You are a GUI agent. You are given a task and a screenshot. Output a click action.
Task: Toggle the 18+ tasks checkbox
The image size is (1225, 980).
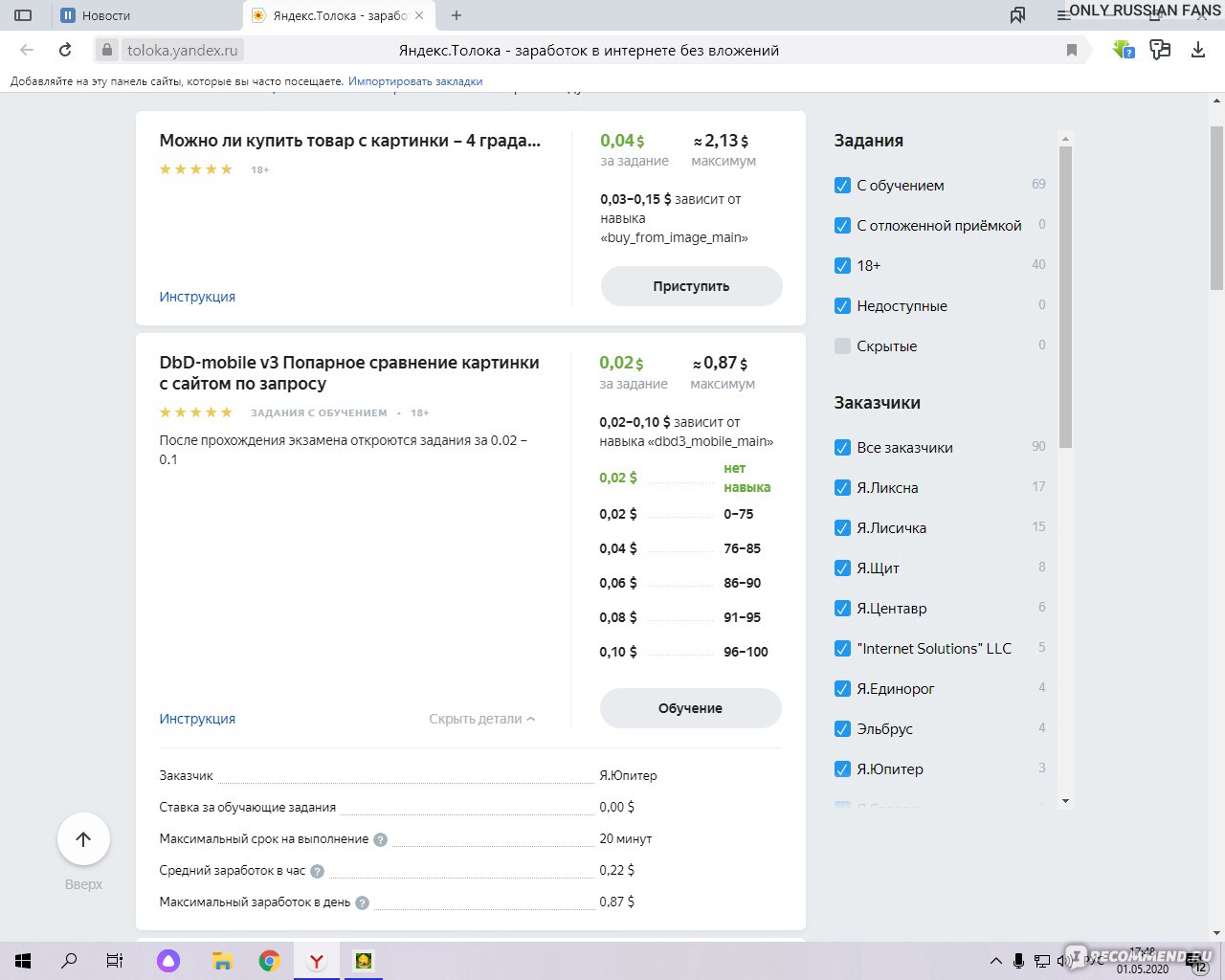[x=842, y=266]
